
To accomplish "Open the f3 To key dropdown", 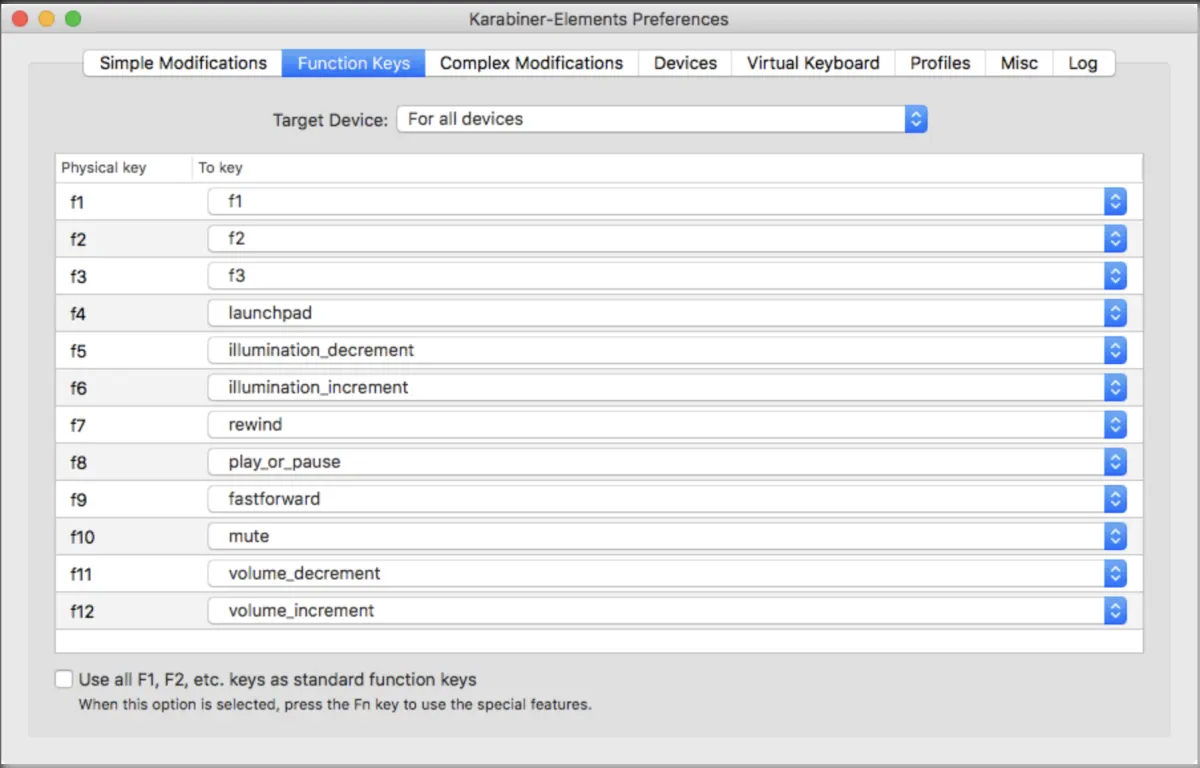I will tap(668, 276).
